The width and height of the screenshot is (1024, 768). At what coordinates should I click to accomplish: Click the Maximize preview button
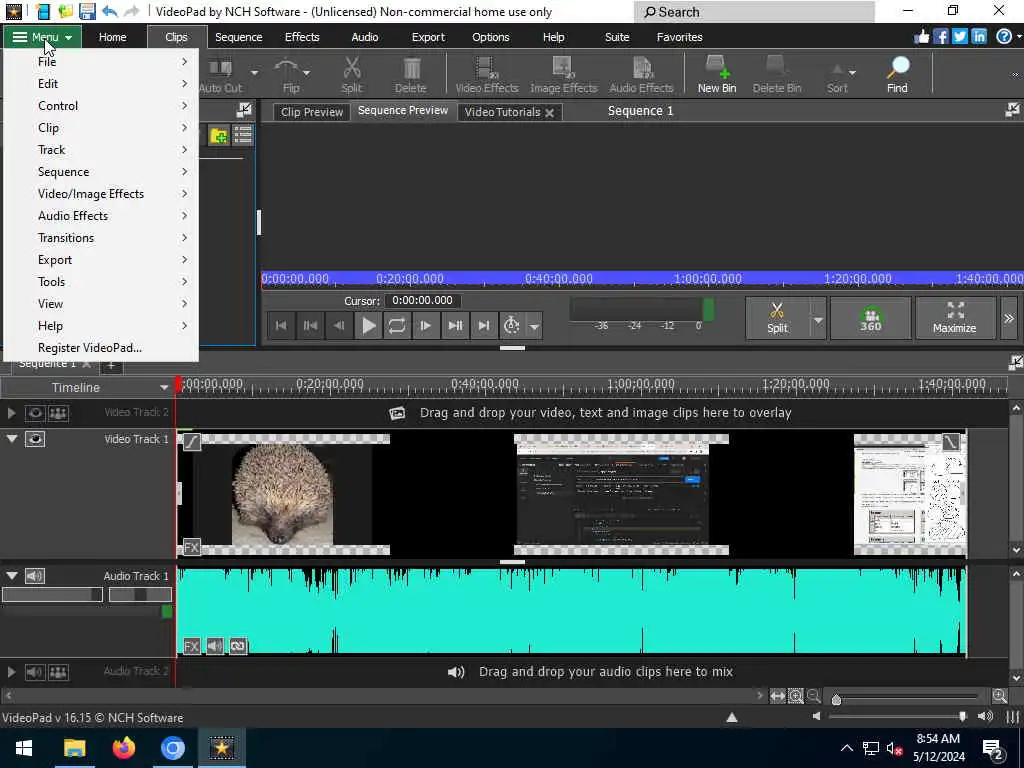click(x=955, y=319)
